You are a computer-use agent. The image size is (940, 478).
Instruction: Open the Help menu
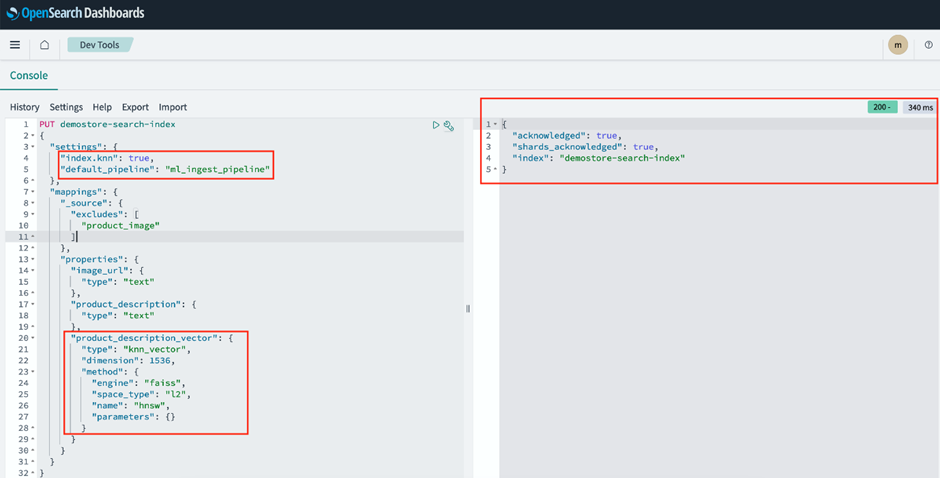102,107
